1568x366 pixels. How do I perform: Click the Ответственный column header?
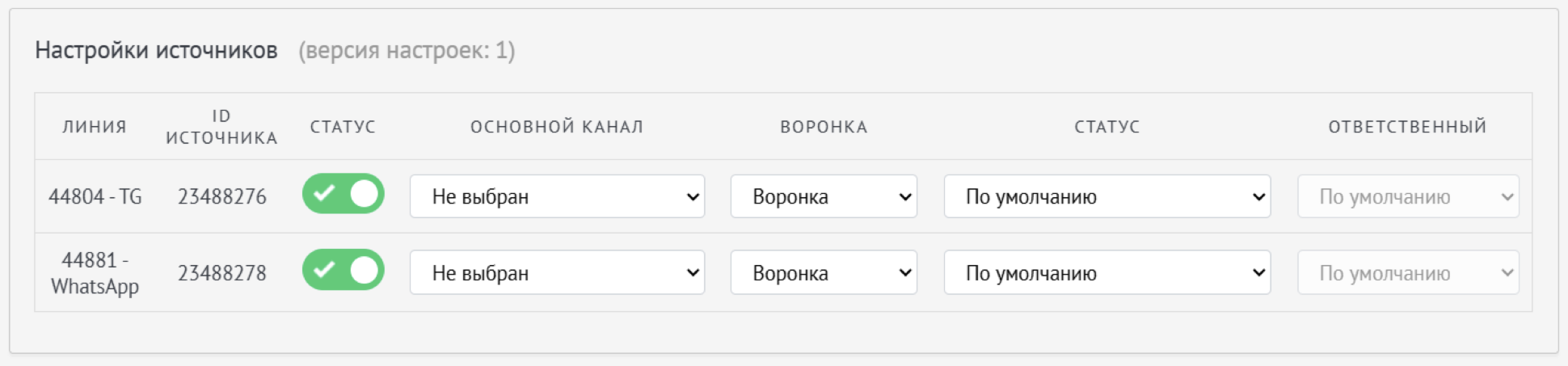(1407, 127)
